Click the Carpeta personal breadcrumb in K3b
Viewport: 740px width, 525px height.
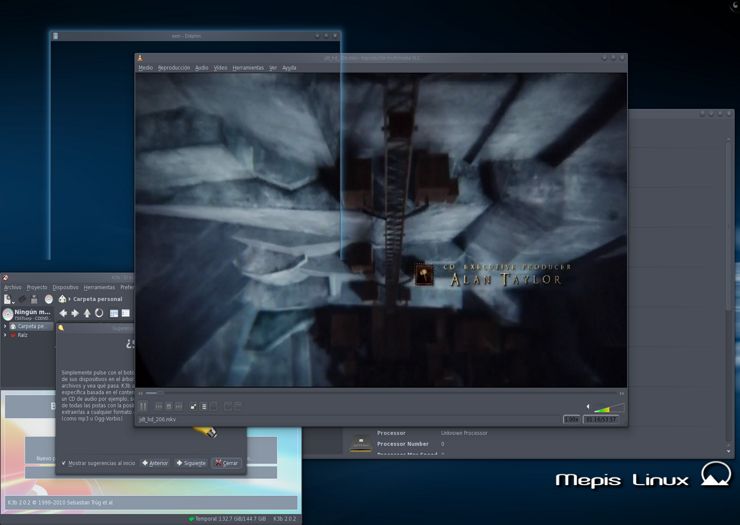(x=98, y=299)
